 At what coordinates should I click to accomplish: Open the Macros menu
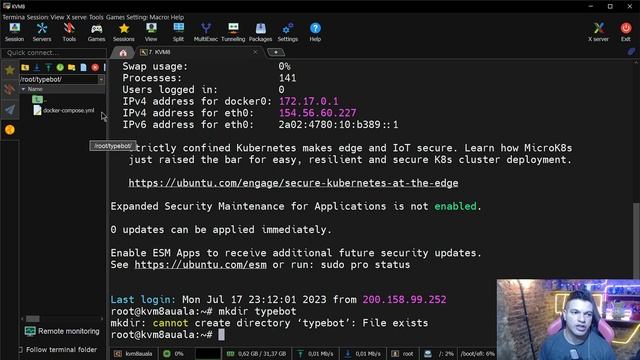click(159, 17)
